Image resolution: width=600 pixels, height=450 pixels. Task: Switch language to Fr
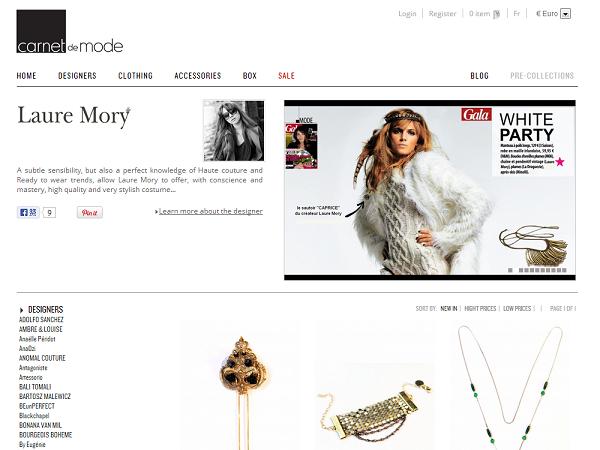[517, 14]
